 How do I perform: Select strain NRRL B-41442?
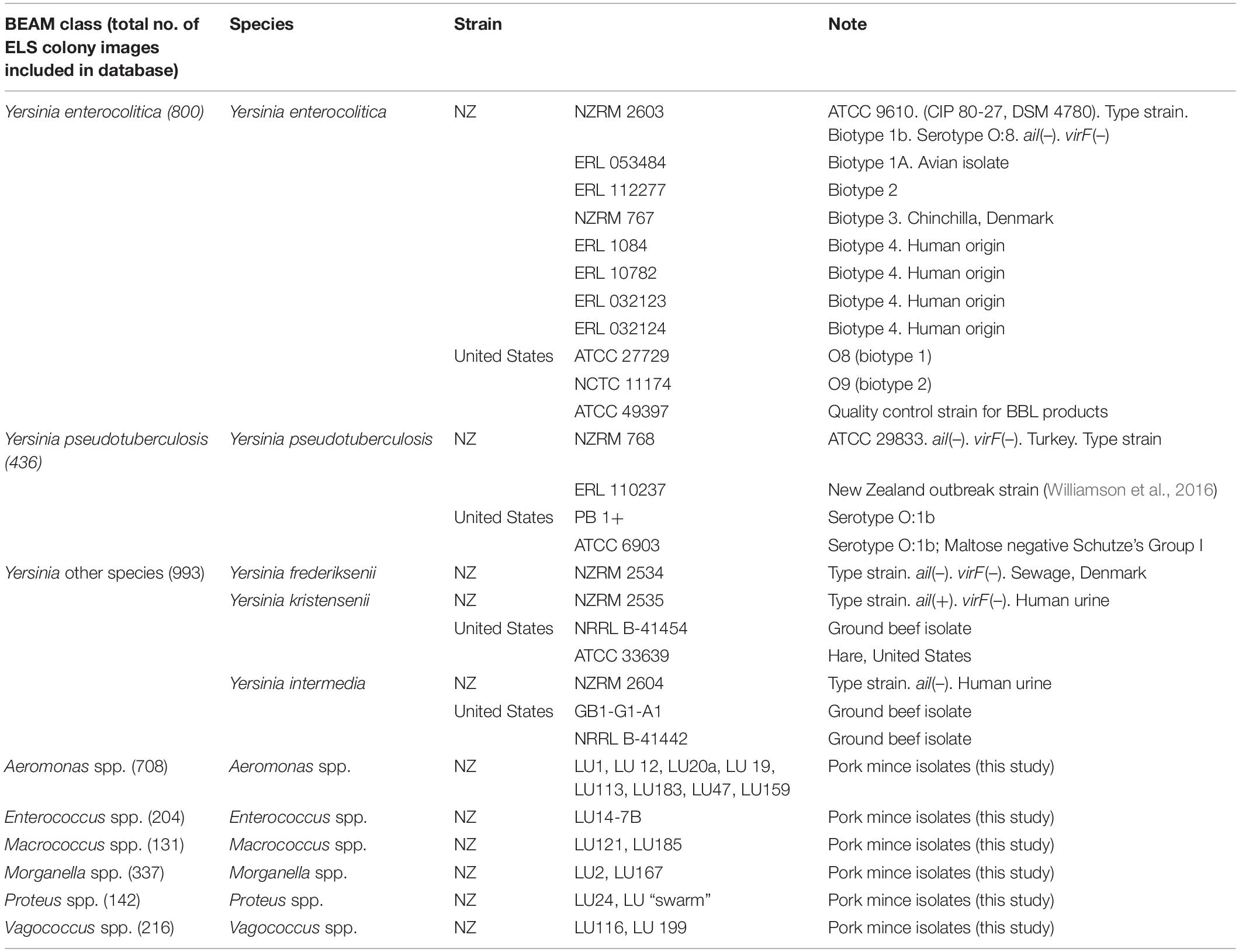coord(631,739)
